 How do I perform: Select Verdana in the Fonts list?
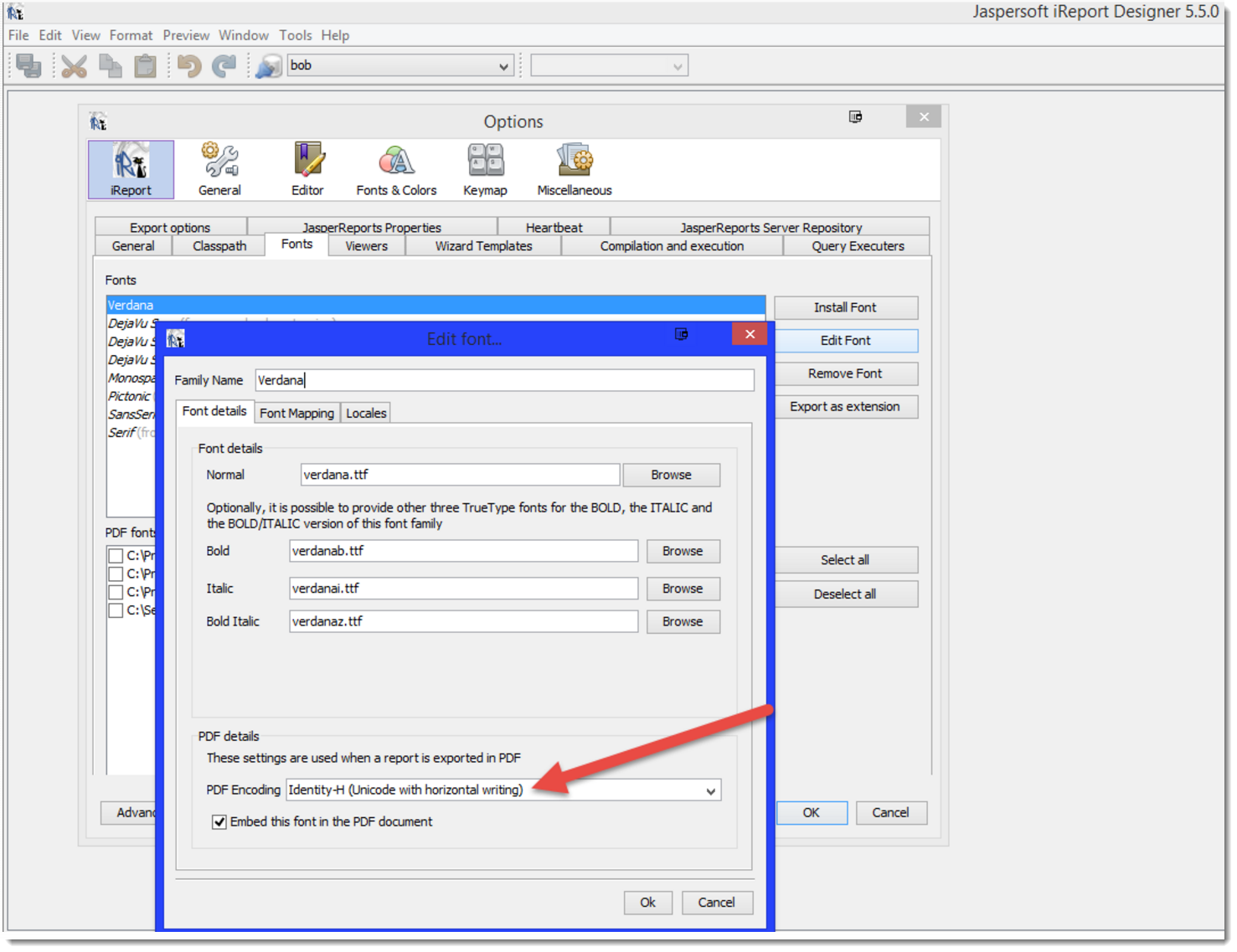[x=436, y=306]
